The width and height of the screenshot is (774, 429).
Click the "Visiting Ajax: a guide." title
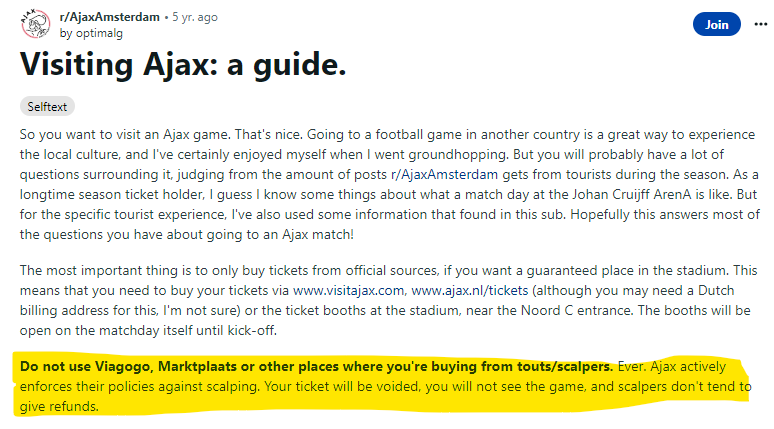coord(183,65)
